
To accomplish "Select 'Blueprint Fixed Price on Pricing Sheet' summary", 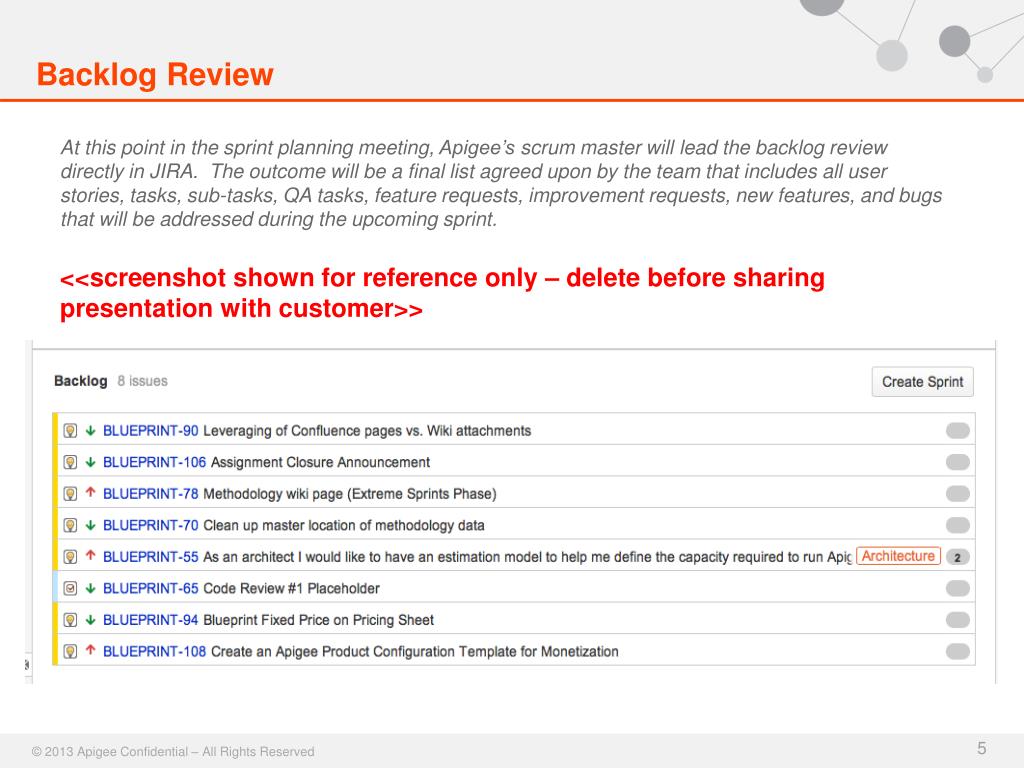I will 319,620.
